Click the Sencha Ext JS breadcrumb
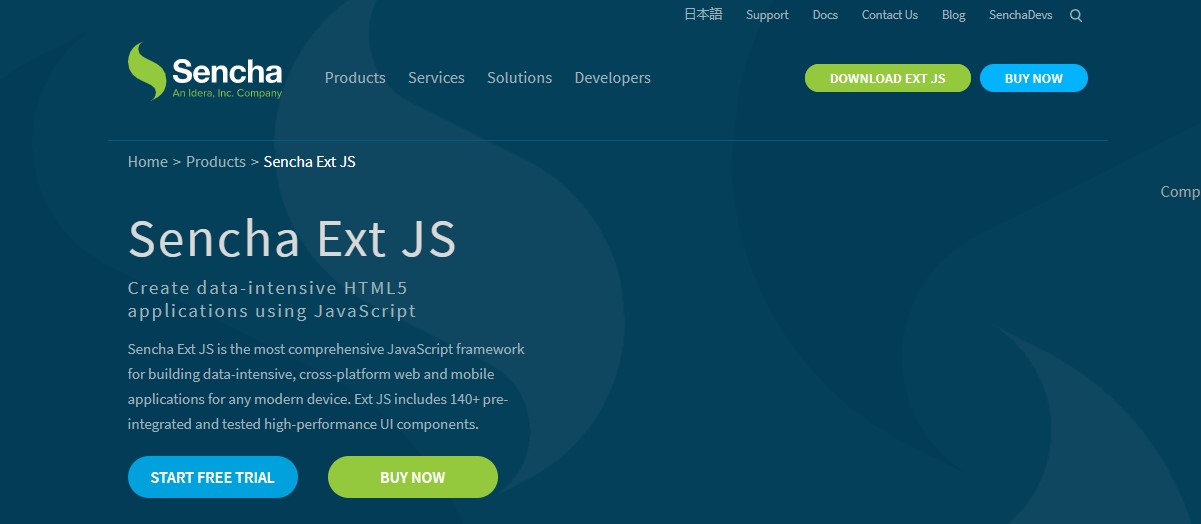The image size is (1201, 524). 310,162
